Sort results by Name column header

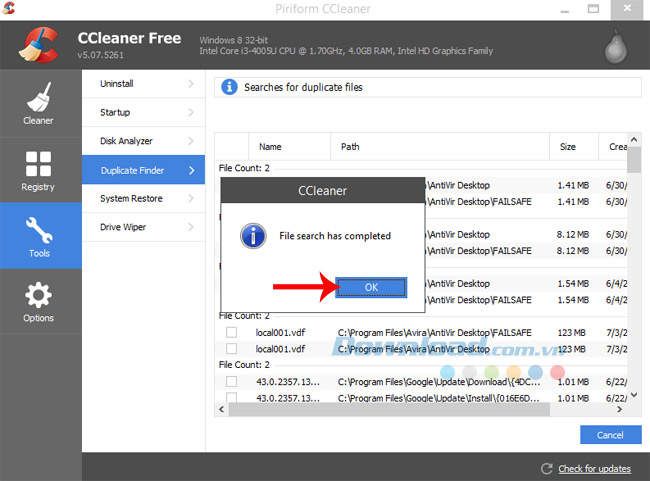point(289,146)
